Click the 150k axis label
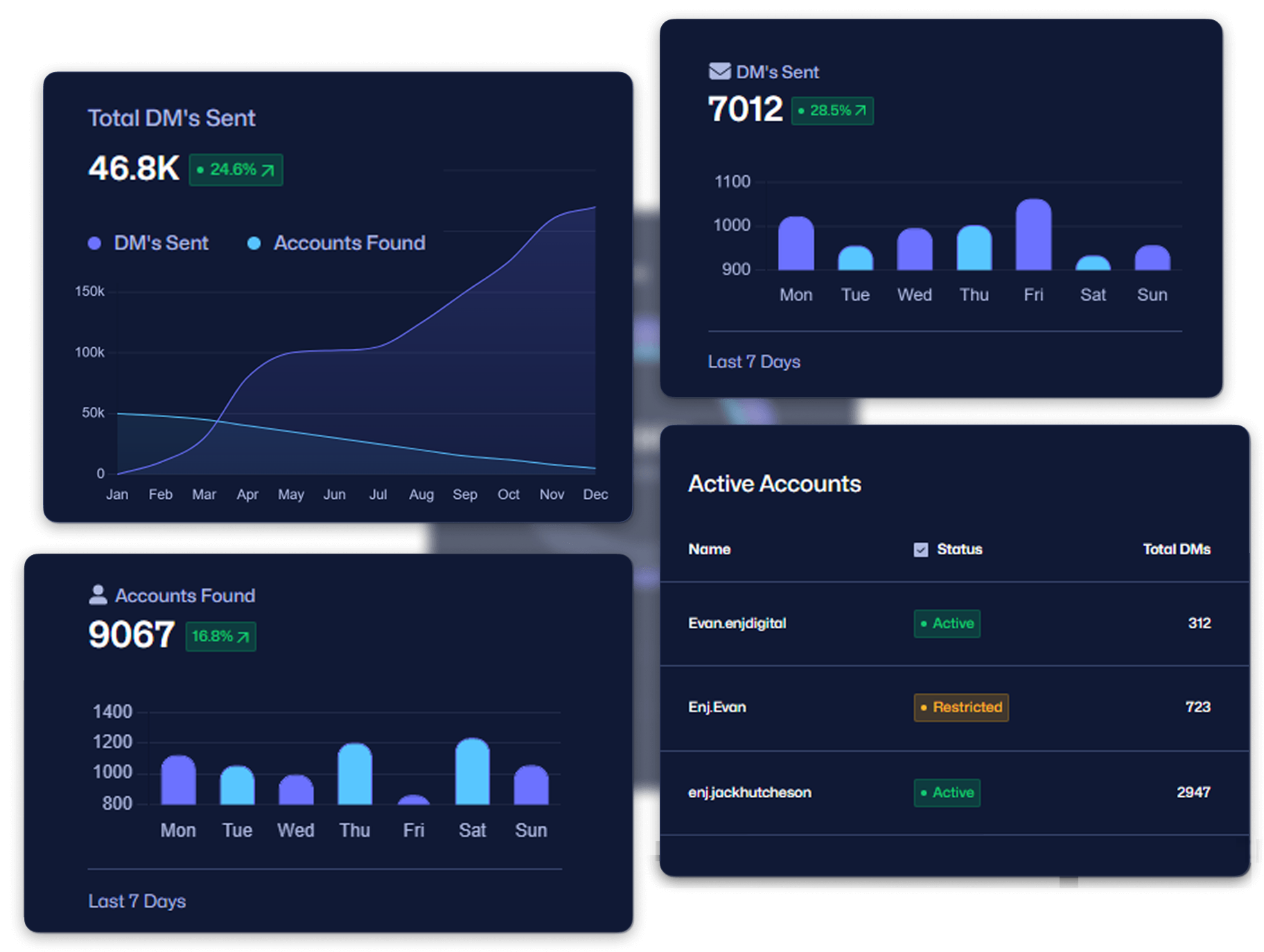 coord(89,292)
